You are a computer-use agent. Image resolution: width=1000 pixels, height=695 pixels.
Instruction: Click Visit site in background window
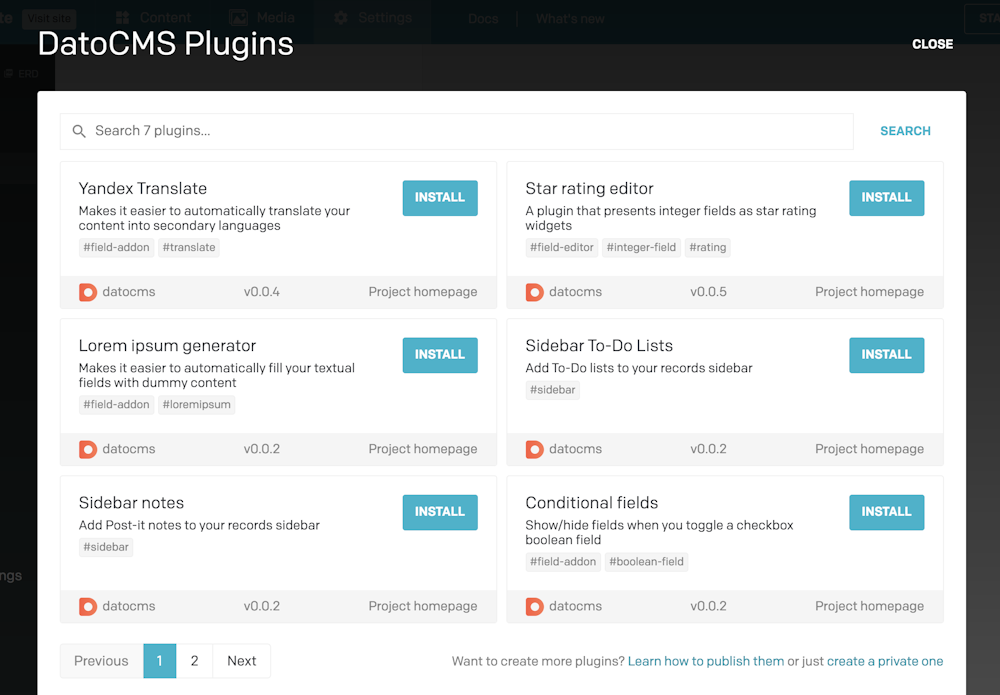(x=49, y=18)
